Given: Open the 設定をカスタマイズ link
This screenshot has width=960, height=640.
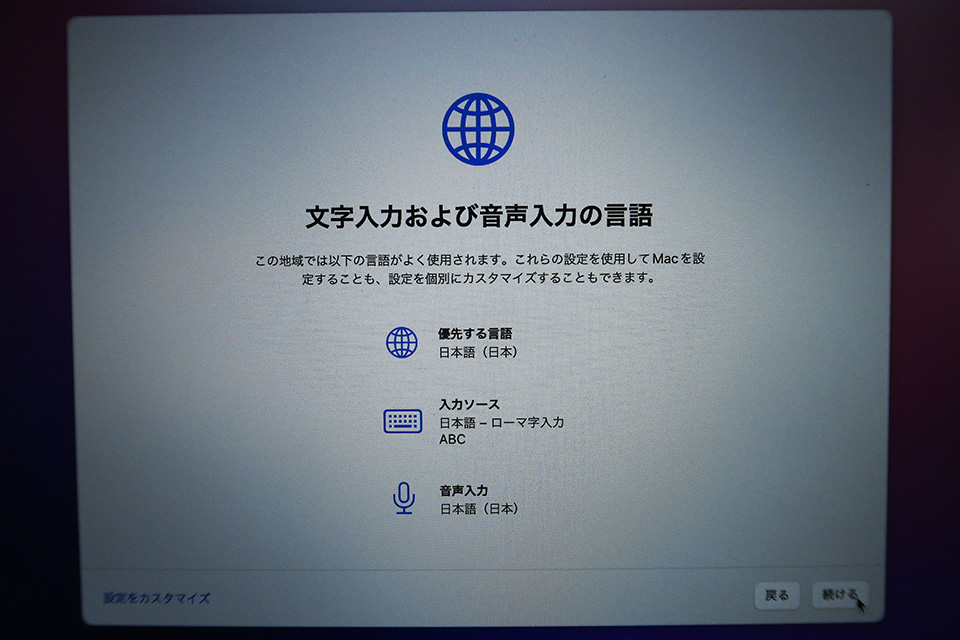Looking at the screenshot, I should [157, 598].
